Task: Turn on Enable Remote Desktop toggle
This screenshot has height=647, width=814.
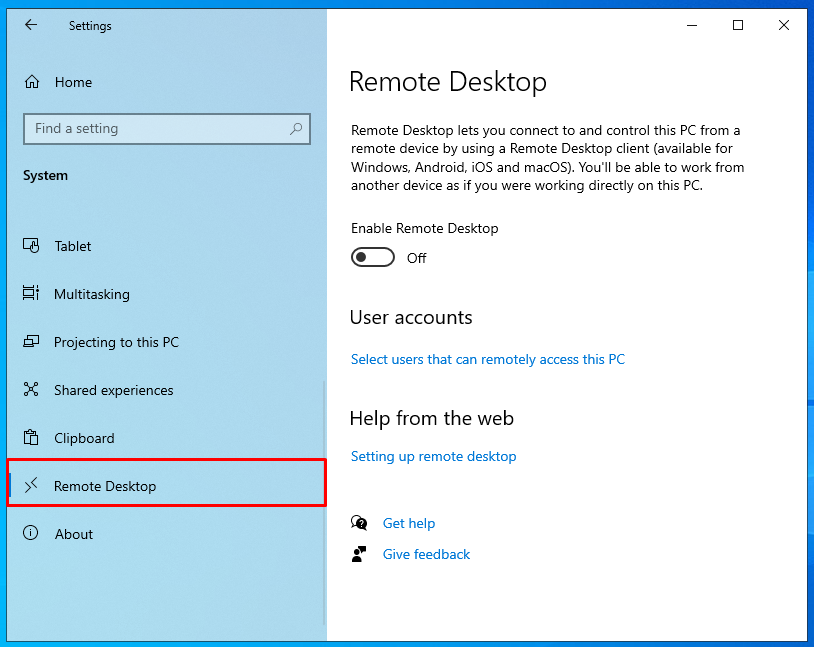Action: [x=373, y=258]
